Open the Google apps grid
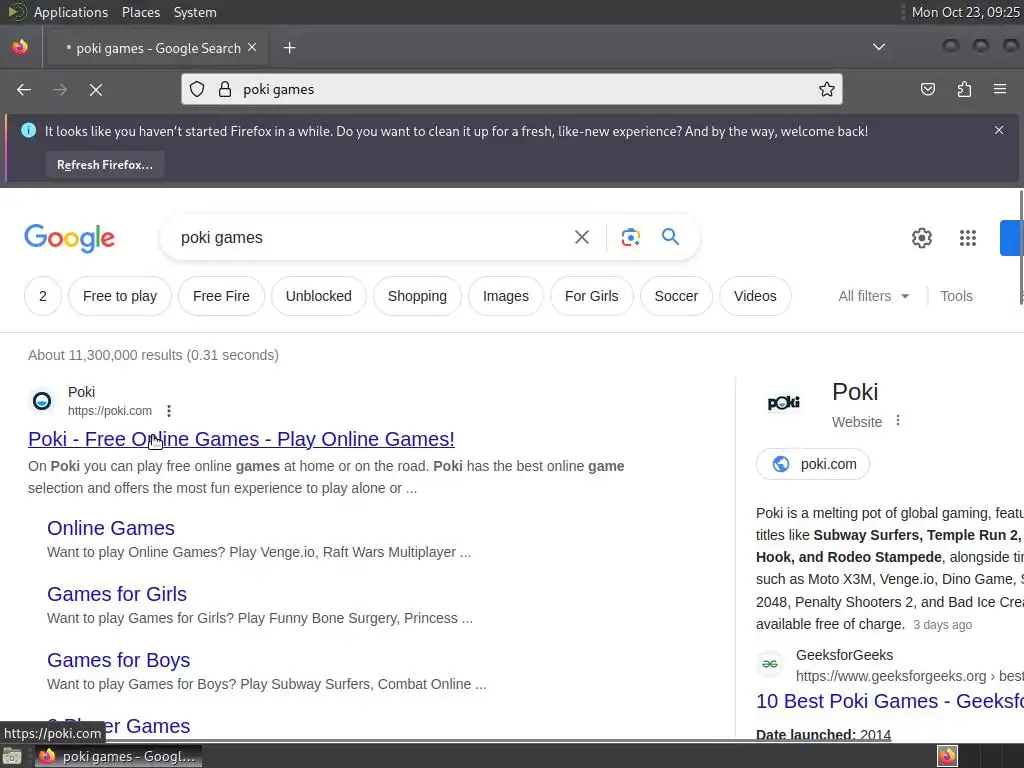Image resolution: width=1024 pixels, height=768 pixels. tap(968, 238)
